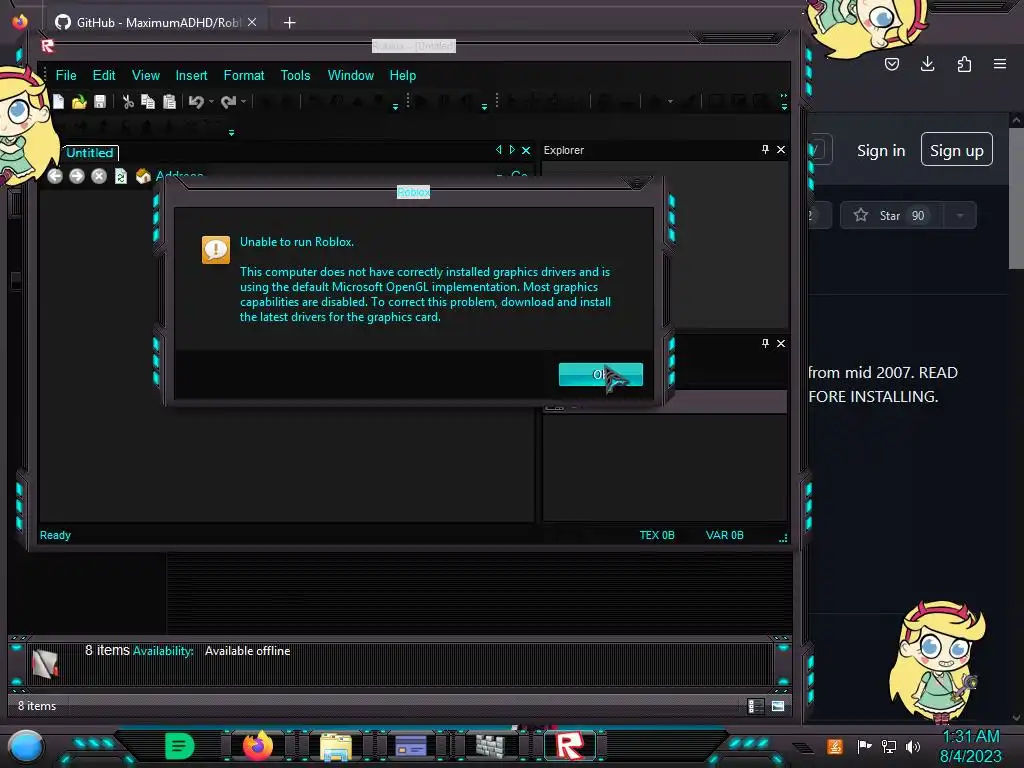
Task: Expand the Undo history dropdown arrow
Action: [x=212, y=102]
